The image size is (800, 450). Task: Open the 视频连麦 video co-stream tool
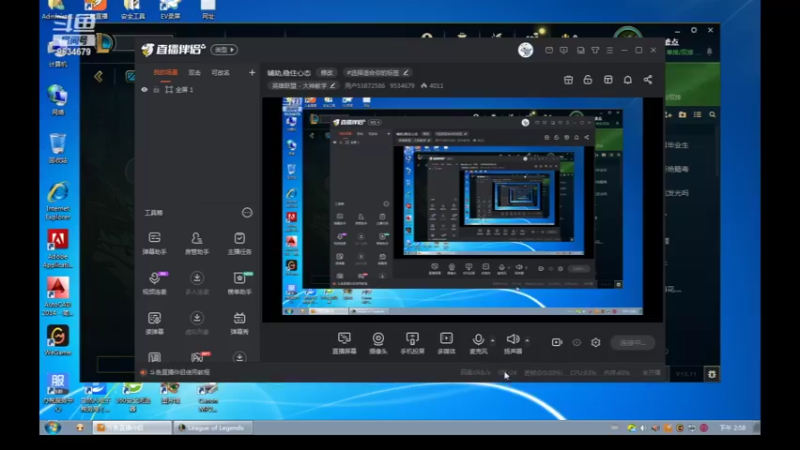(155, 282)
